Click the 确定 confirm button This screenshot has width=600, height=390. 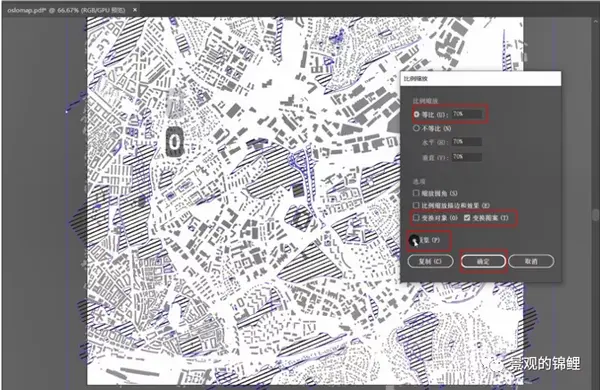(483, 261)
